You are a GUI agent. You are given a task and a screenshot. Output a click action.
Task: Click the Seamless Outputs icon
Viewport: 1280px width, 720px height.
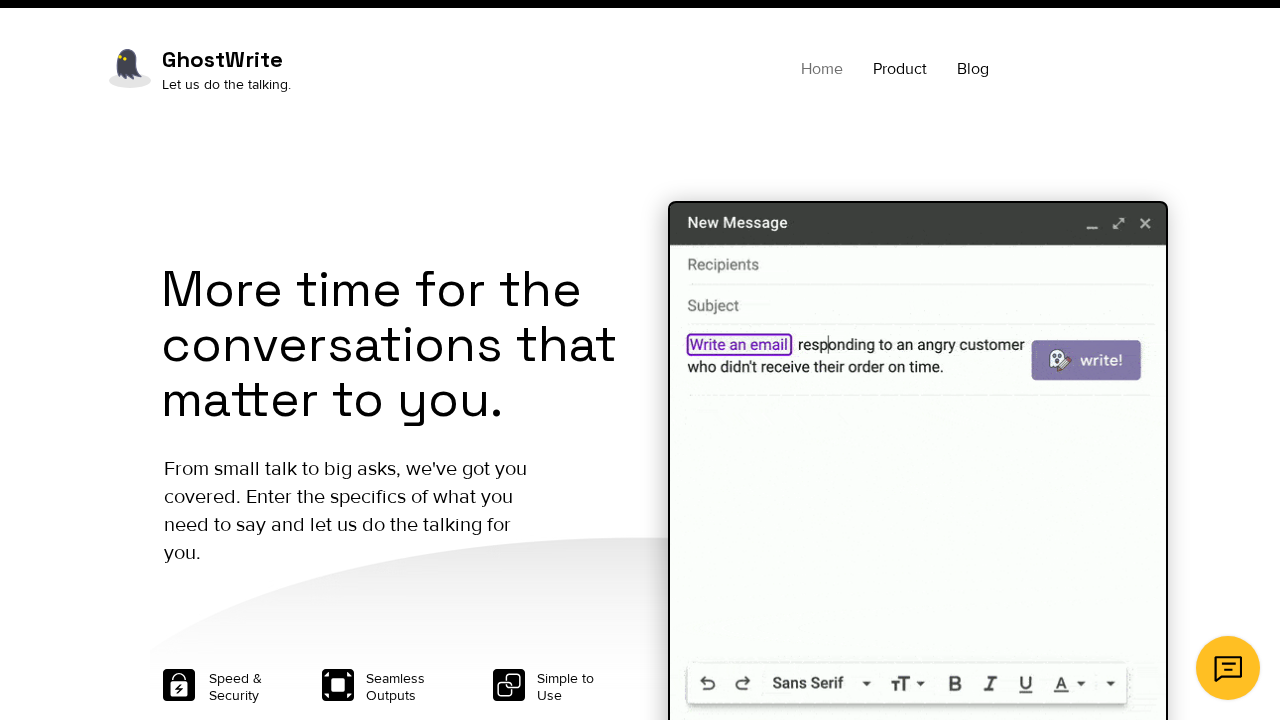pos(338,685)
